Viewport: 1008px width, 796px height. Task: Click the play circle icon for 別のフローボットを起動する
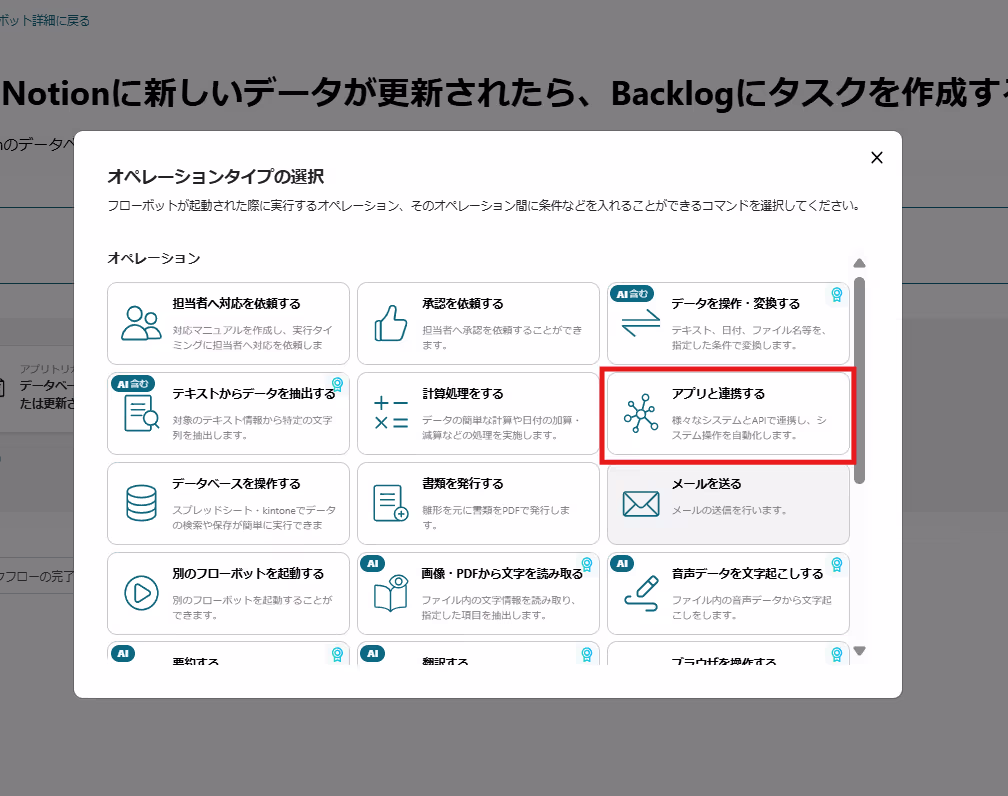[x=141, y=593]
